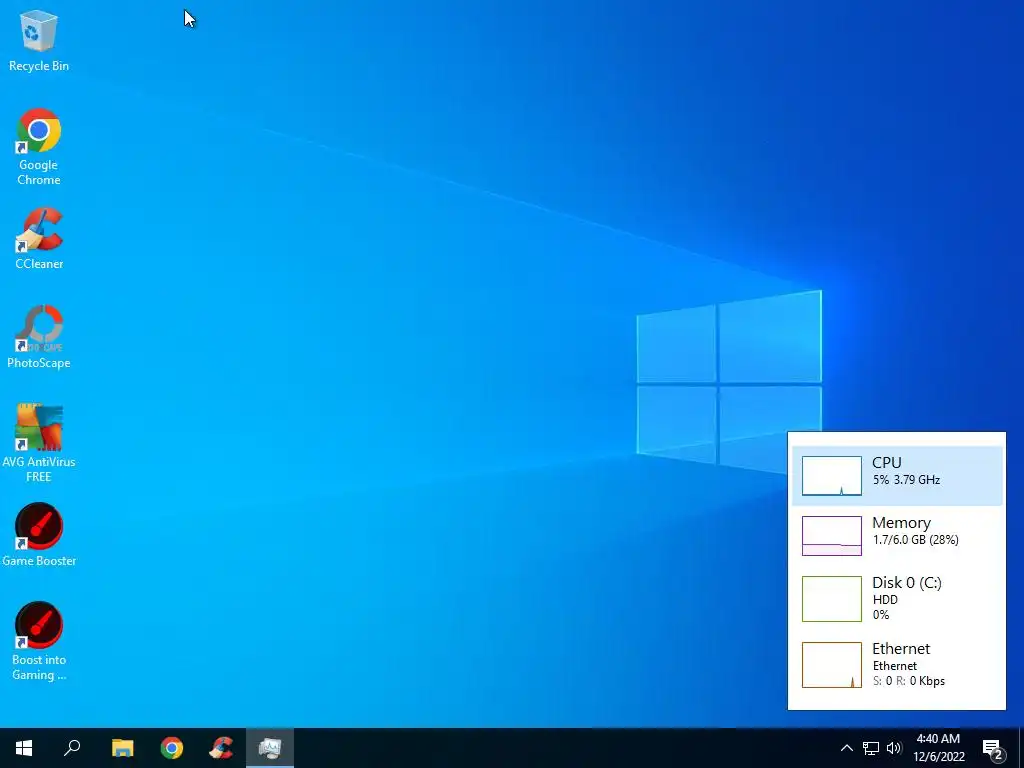Click the "1.7/6.0 GB (28%)" memory value
The width and height of the screenshot is (1024, 768).
pos(916,540)
